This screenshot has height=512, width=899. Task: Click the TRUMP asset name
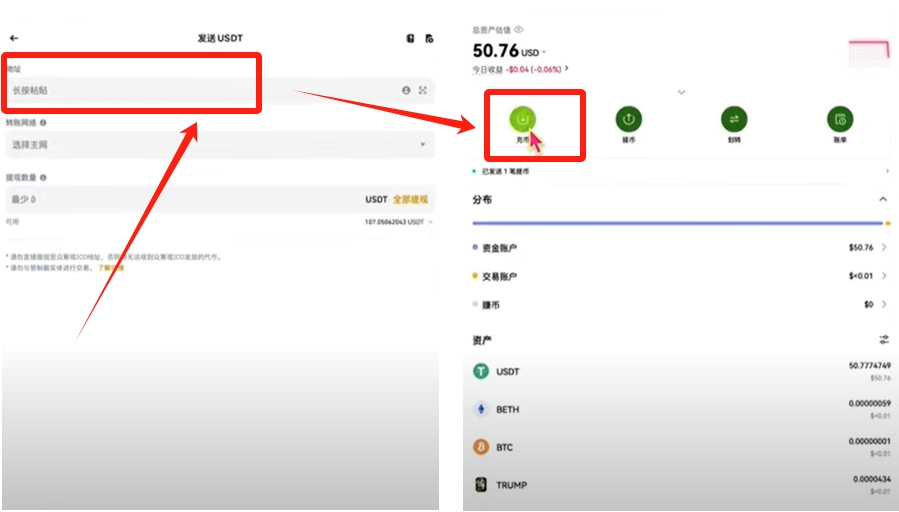[x=511, y=485]
